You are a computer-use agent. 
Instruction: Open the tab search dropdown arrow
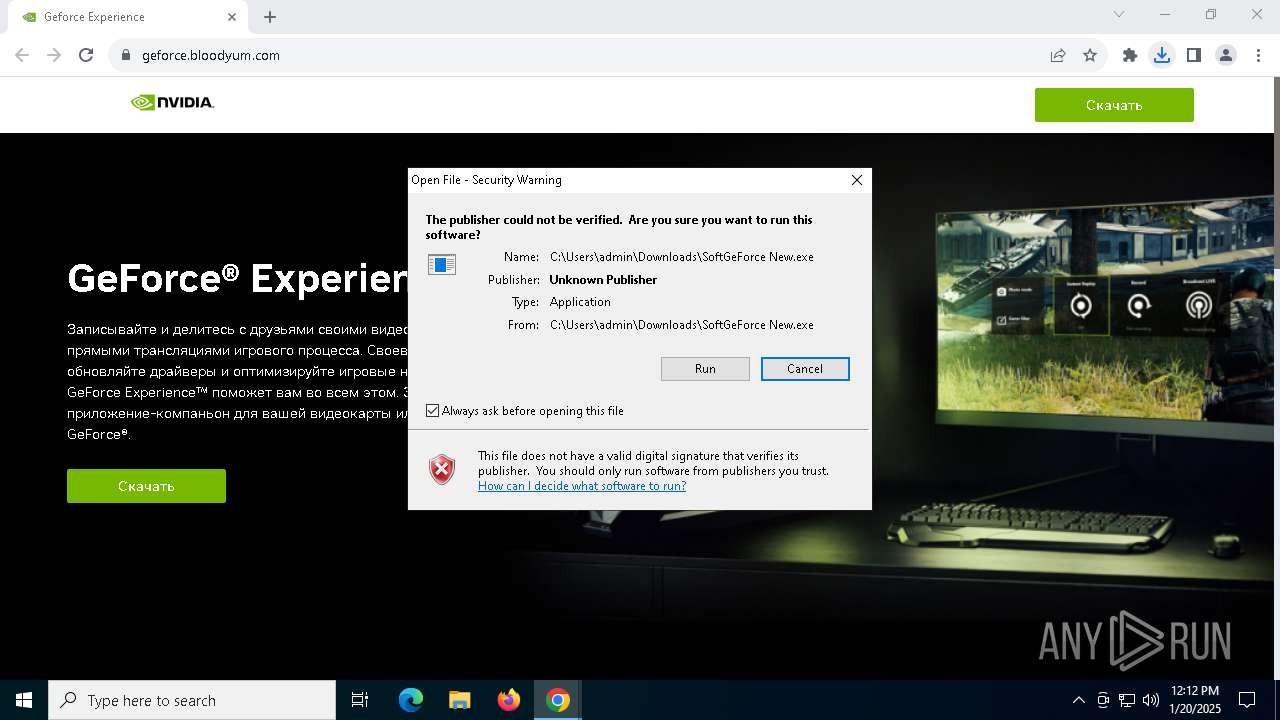pyautogui.click(x=1119, y=14)
